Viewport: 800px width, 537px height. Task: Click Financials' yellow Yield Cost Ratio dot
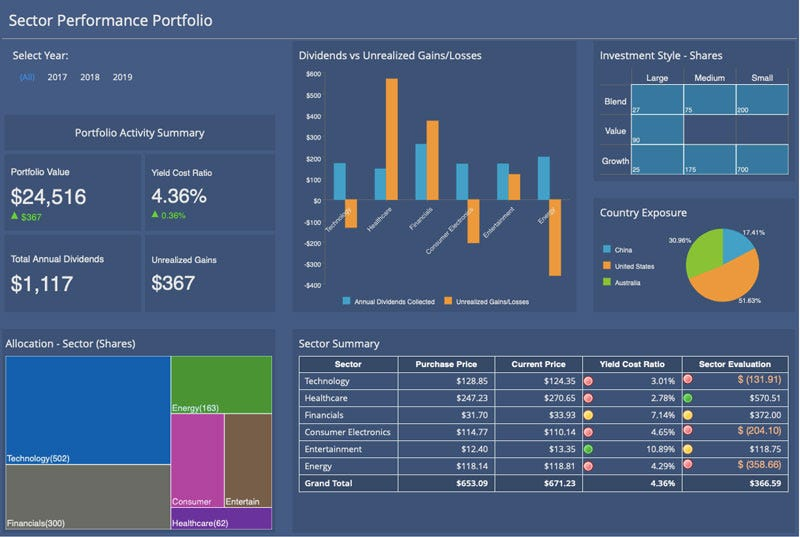click(590, 415)
